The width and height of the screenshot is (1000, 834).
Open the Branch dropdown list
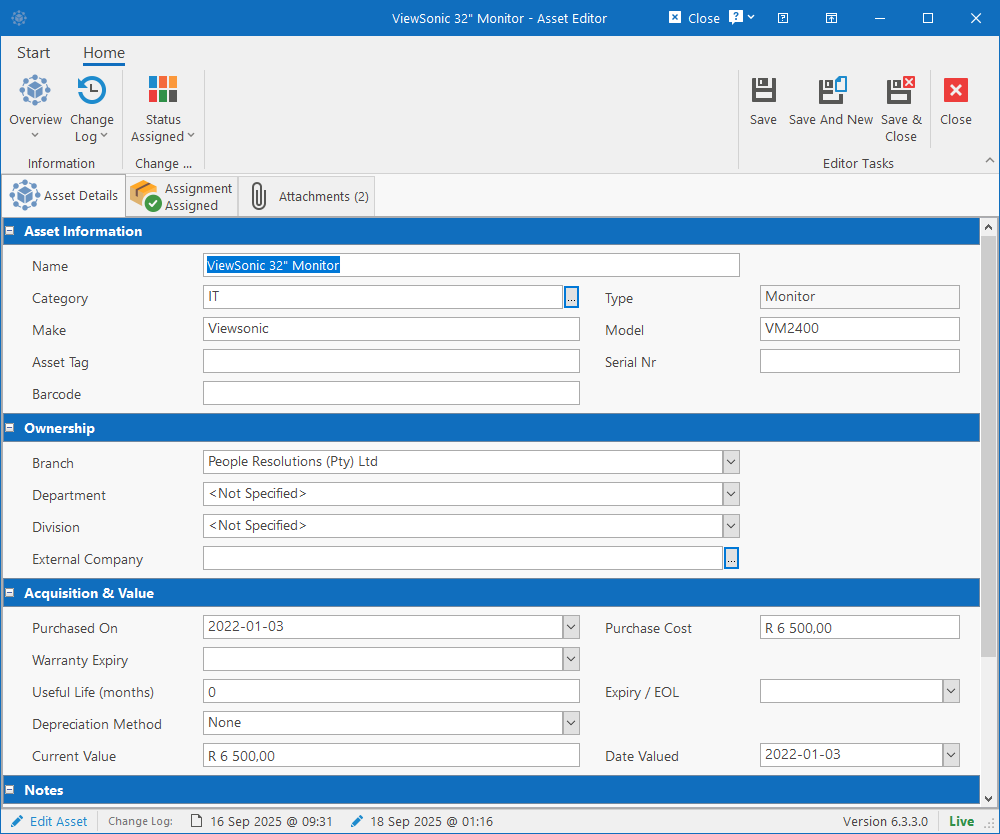click(731, 462)
